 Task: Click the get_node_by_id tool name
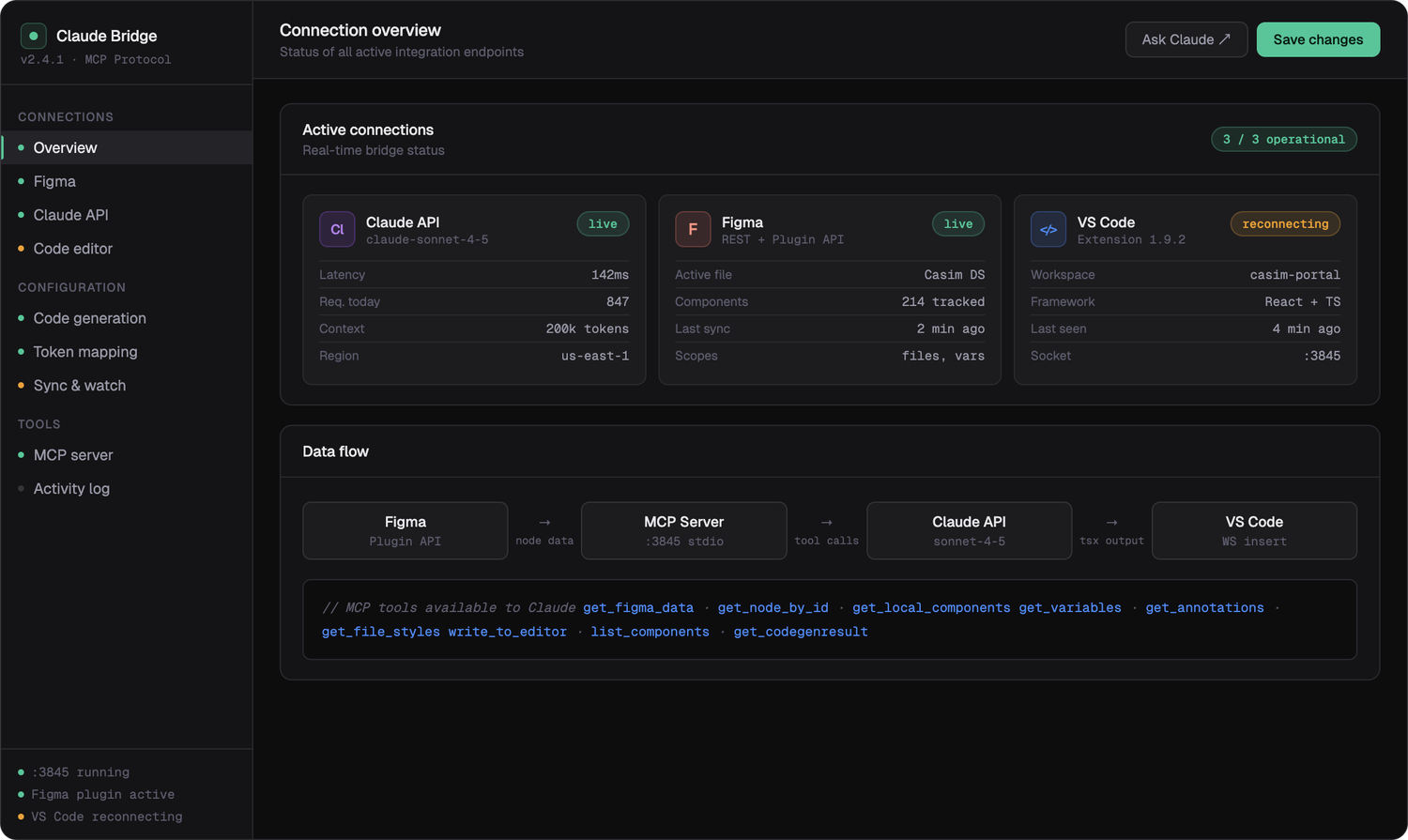(773, 608)
